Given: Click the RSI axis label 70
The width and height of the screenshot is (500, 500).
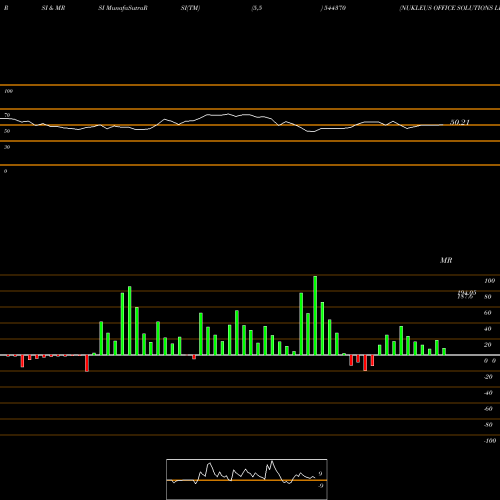Looking at the screenshot, I should 7,115.
